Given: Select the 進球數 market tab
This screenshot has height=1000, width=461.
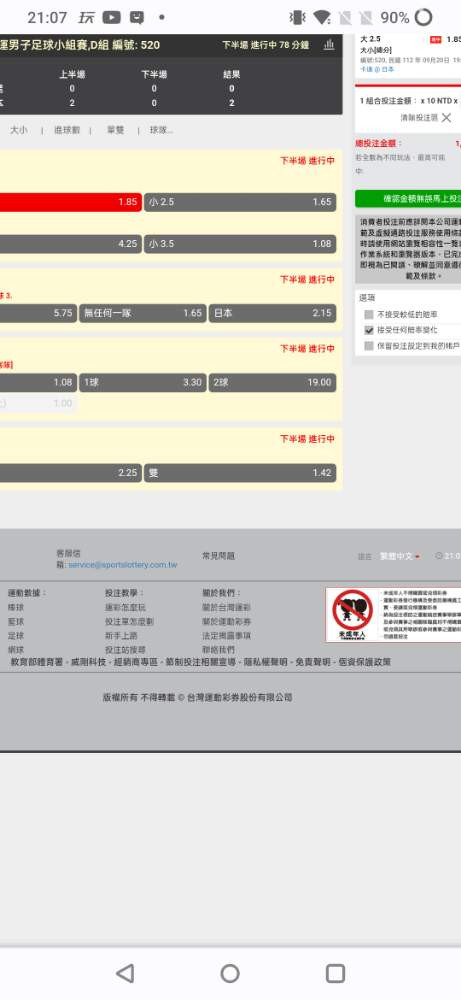Looking at the screenshot, I should click(x=67, y=130).
